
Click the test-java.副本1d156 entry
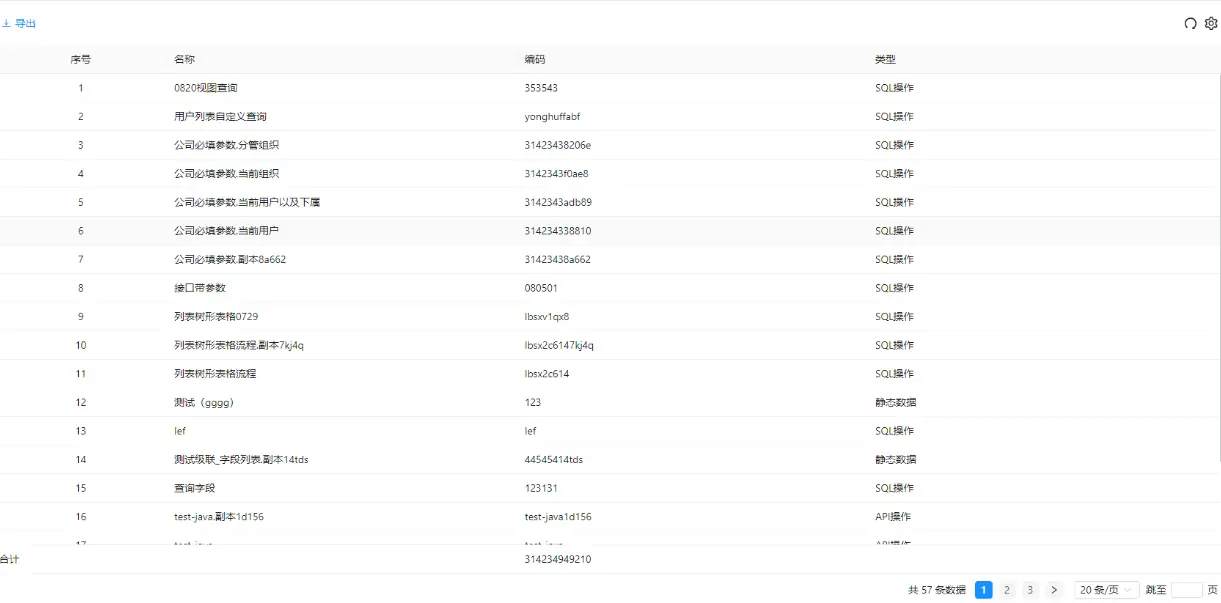point(219,517)
